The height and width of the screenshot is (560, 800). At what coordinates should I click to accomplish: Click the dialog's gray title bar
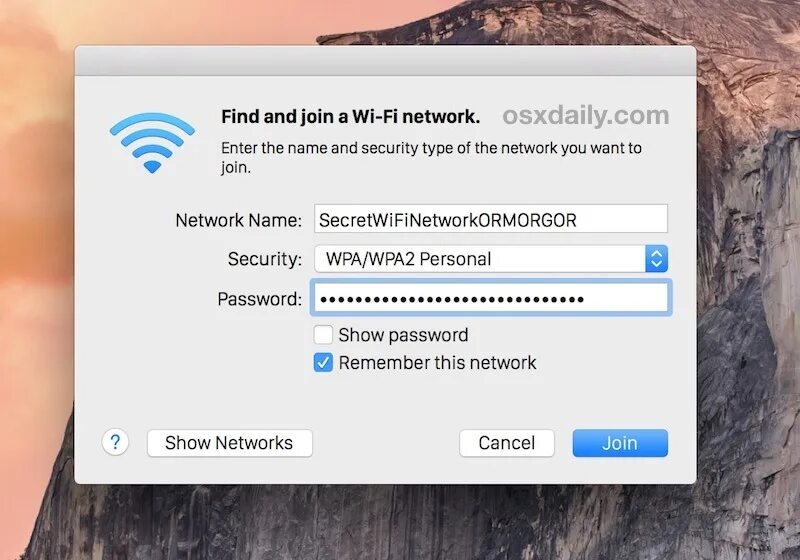click(x=385, y=61)
